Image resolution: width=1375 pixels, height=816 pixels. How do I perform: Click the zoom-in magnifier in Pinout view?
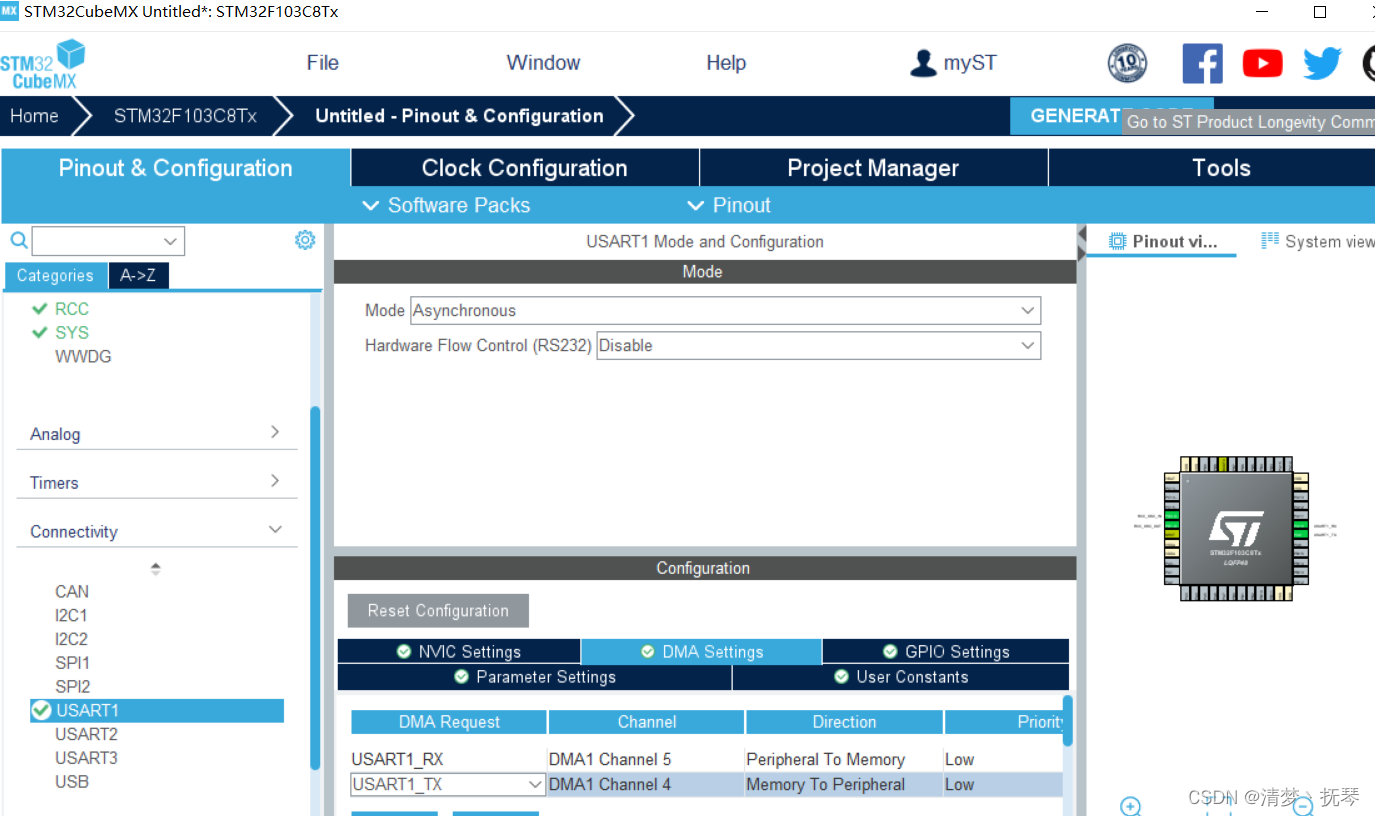1130,806
